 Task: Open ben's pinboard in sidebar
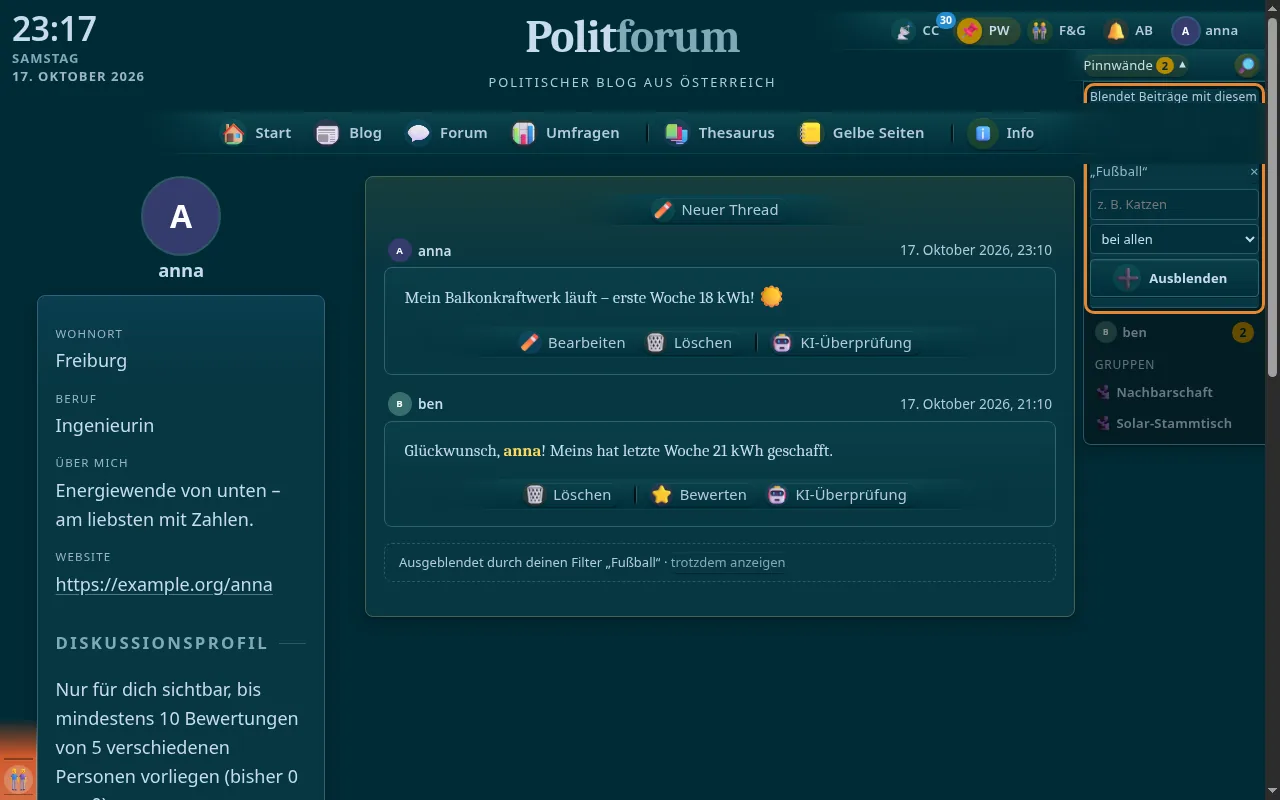(1174, 332)
